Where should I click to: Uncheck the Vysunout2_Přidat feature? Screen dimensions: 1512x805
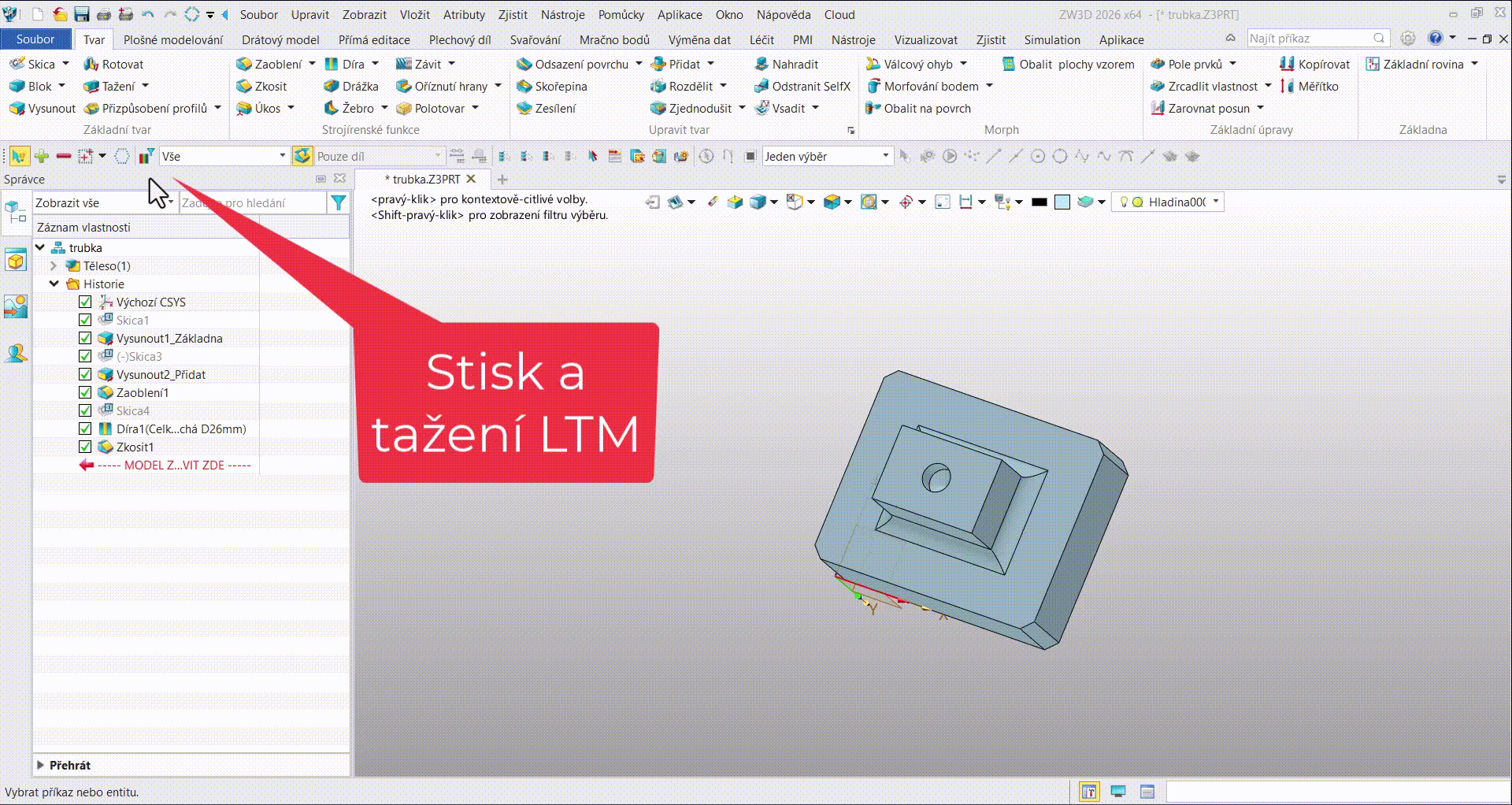coord(85,374)
